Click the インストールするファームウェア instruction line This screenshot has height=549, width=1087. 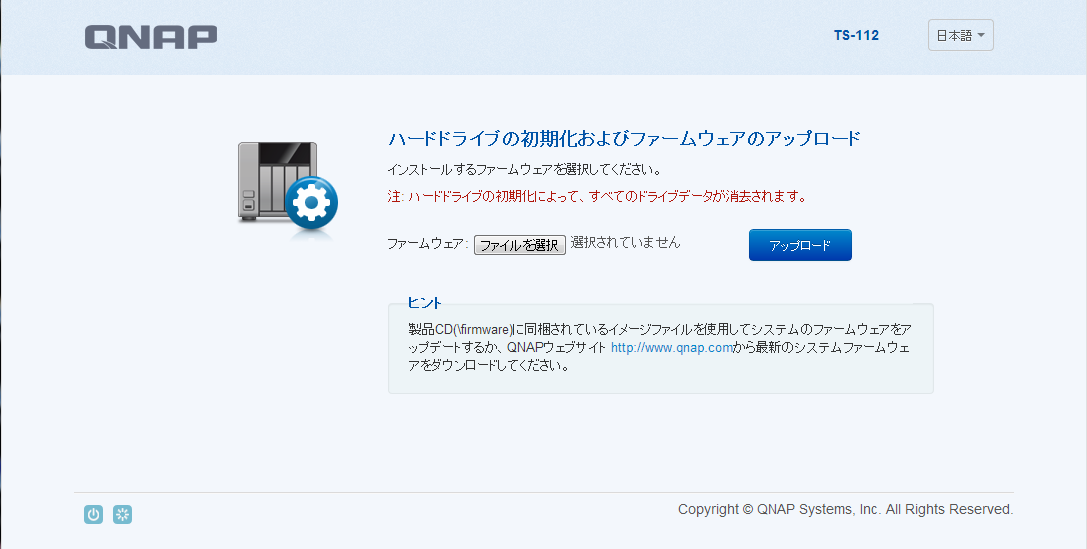(x=524, y=170)
